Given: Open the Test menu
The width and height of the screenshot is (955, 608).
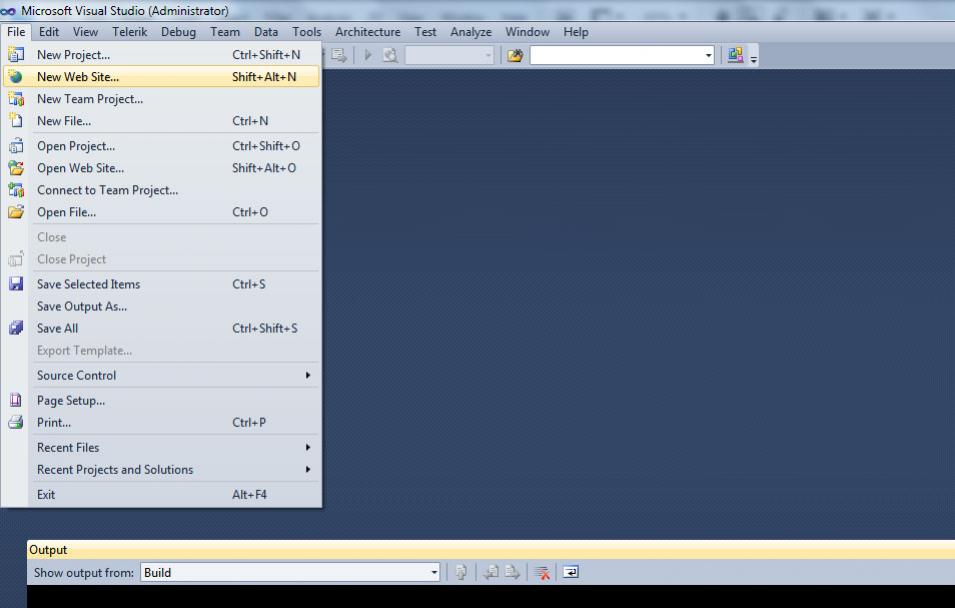Looking at the screenshot, I should pos(425,32).
